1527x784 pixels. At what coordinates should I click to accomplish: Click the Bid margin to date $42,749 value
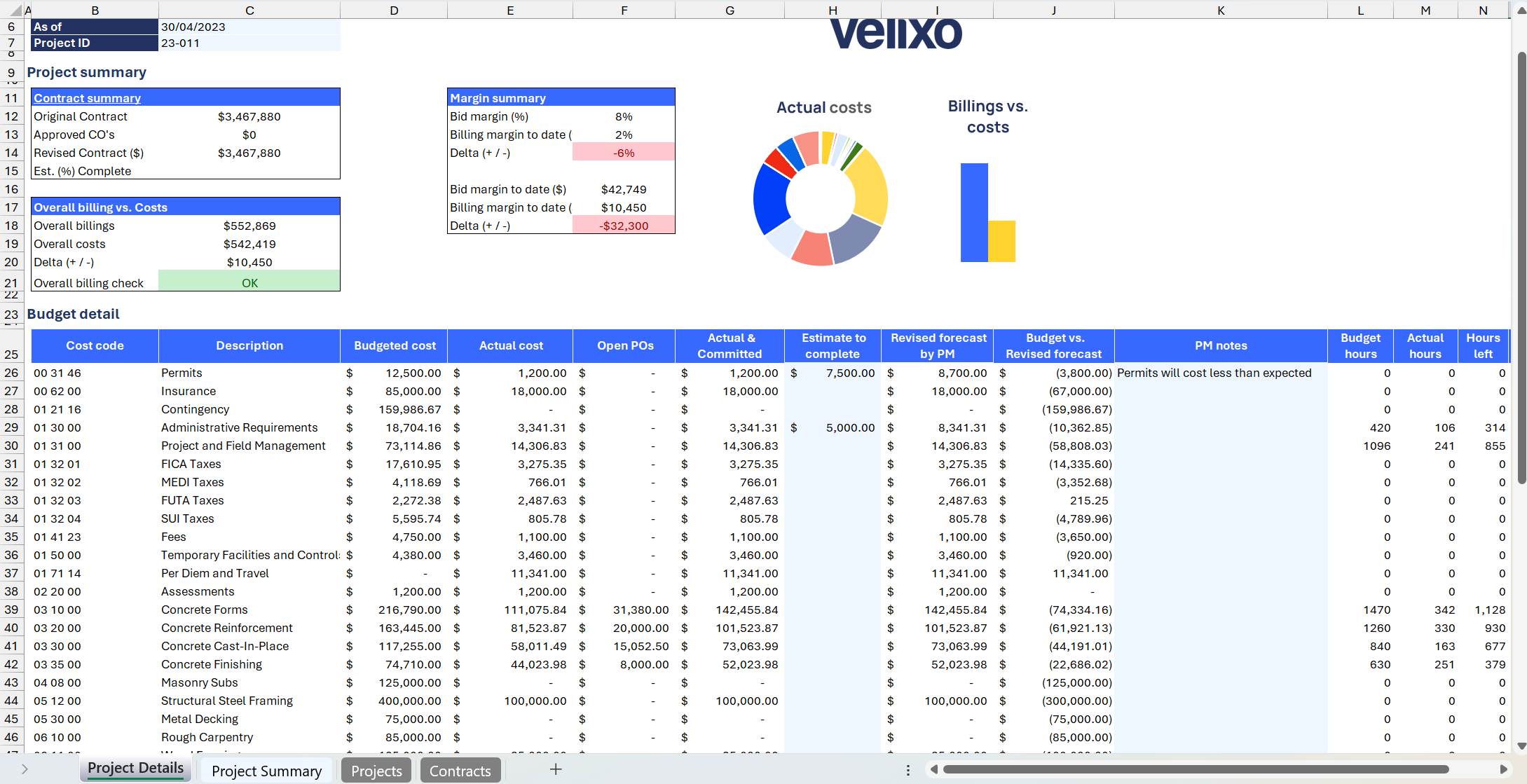pos(624,189)
